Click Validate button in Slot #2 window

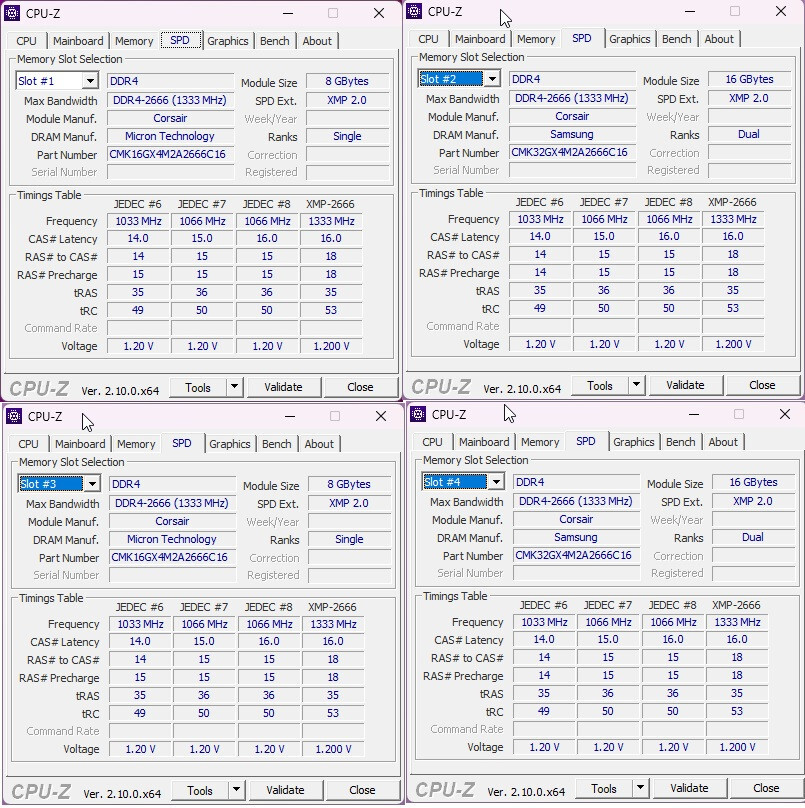click(685, 385)
